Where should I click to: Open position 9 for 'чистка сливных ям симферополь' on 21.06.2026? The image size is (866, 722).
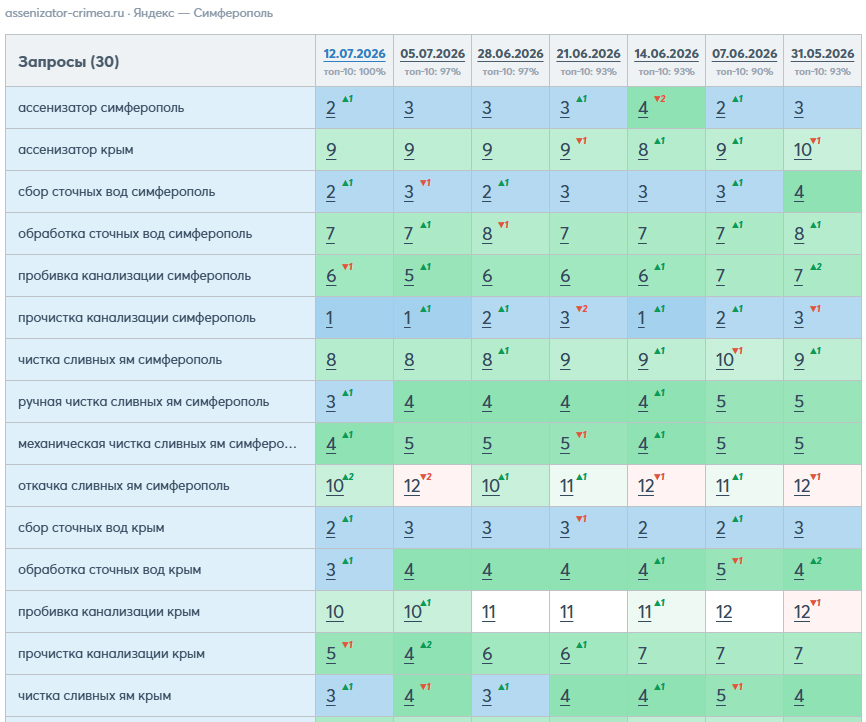[x=565, y=360]
